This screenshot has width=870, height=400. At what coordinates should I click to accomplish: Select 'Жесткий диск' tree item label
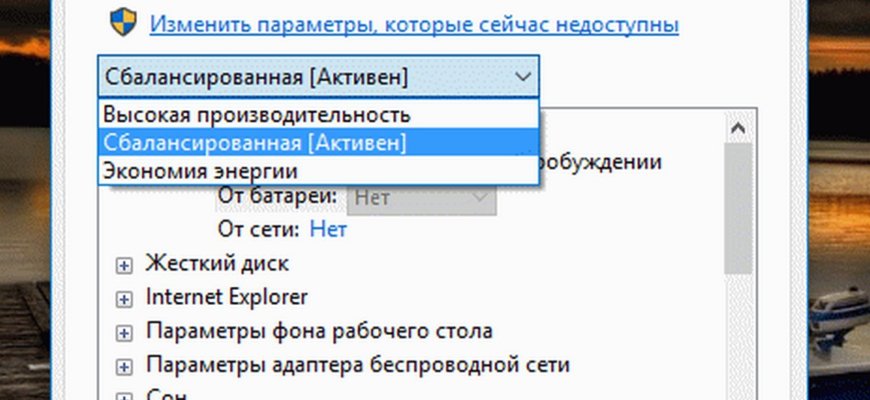217,263
